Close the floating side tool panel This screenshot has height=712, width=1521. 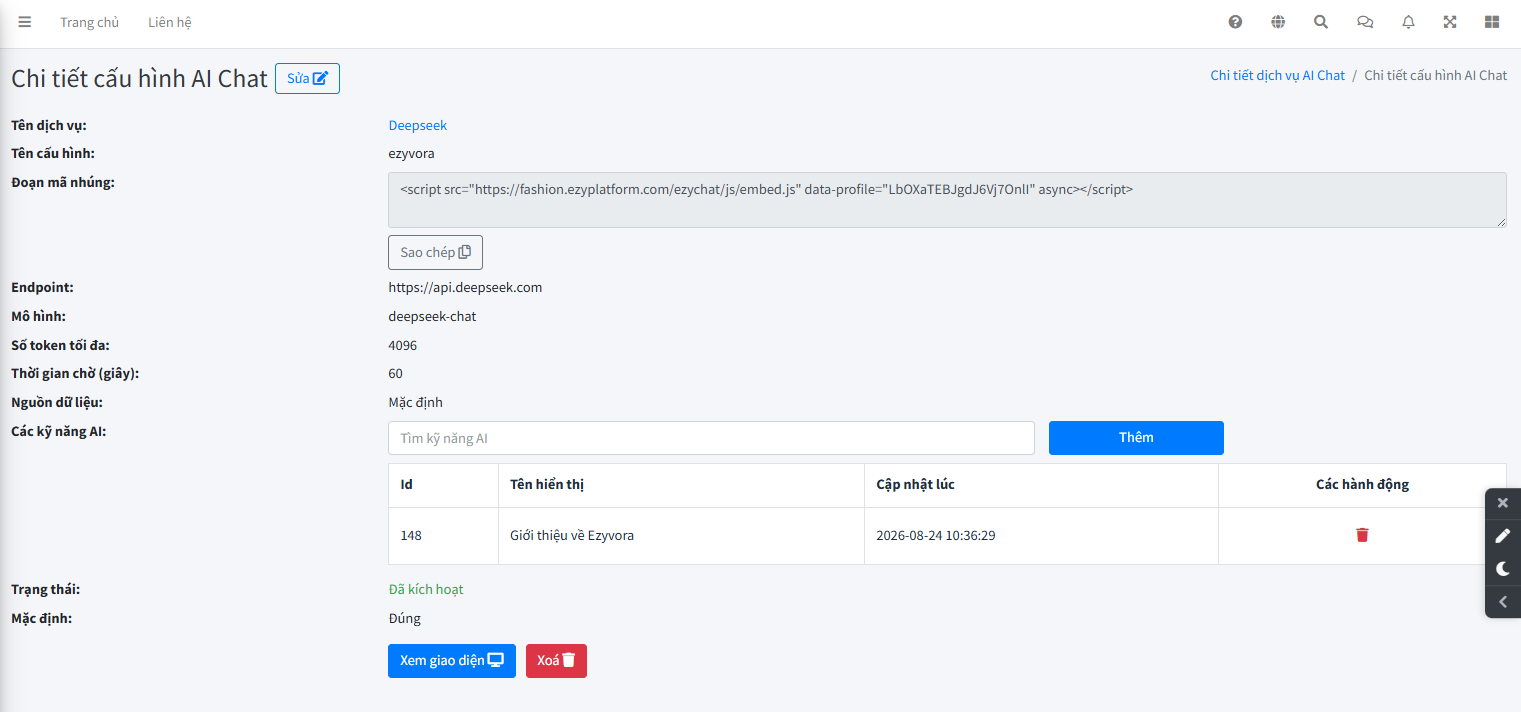tap(1503, 503)
